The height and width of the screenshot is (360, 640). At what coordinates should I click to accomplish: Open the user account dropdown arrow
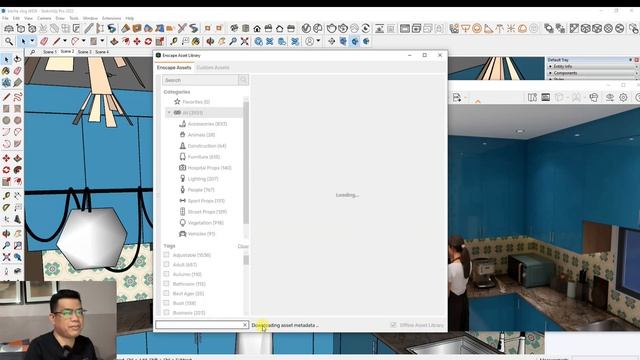(x=318, y=41)
